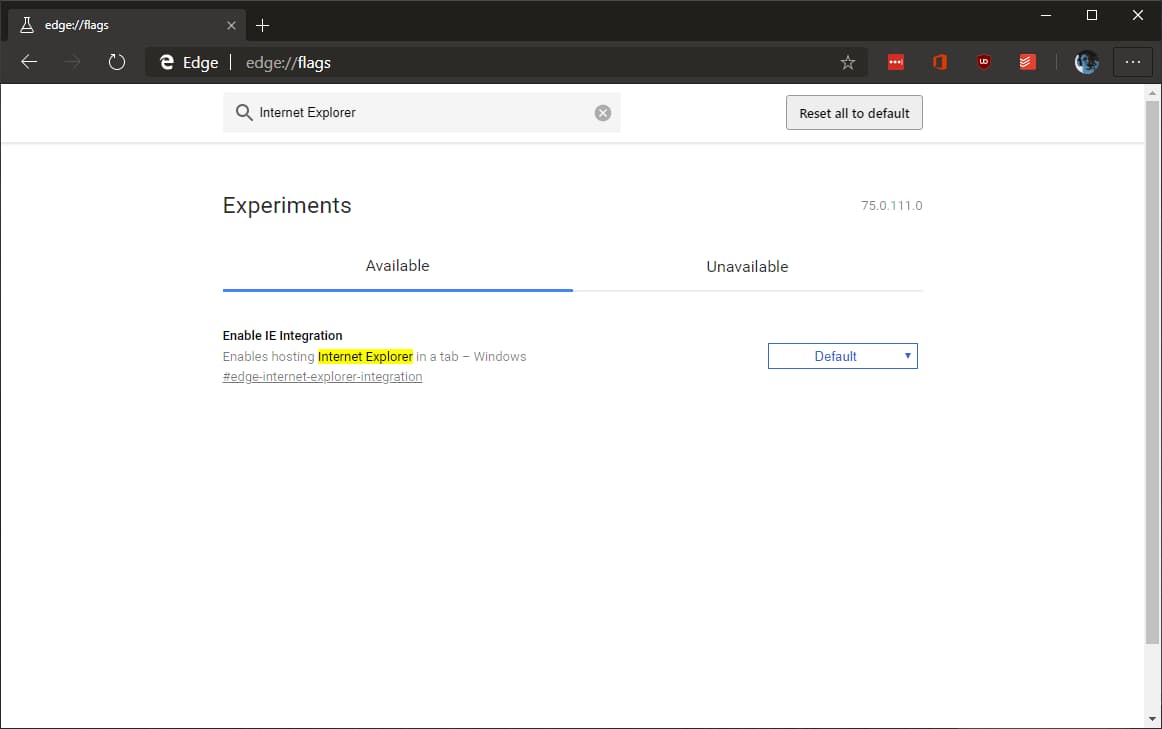Switch to the Unavailable tab

pos(747,266)
